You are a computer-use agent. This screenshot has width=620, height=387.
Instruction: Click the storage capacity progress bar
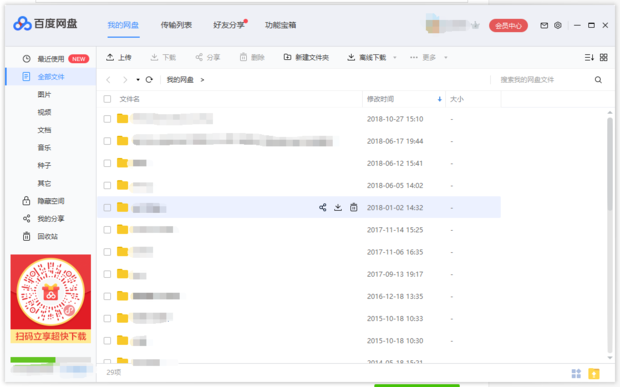coord(51,360)
